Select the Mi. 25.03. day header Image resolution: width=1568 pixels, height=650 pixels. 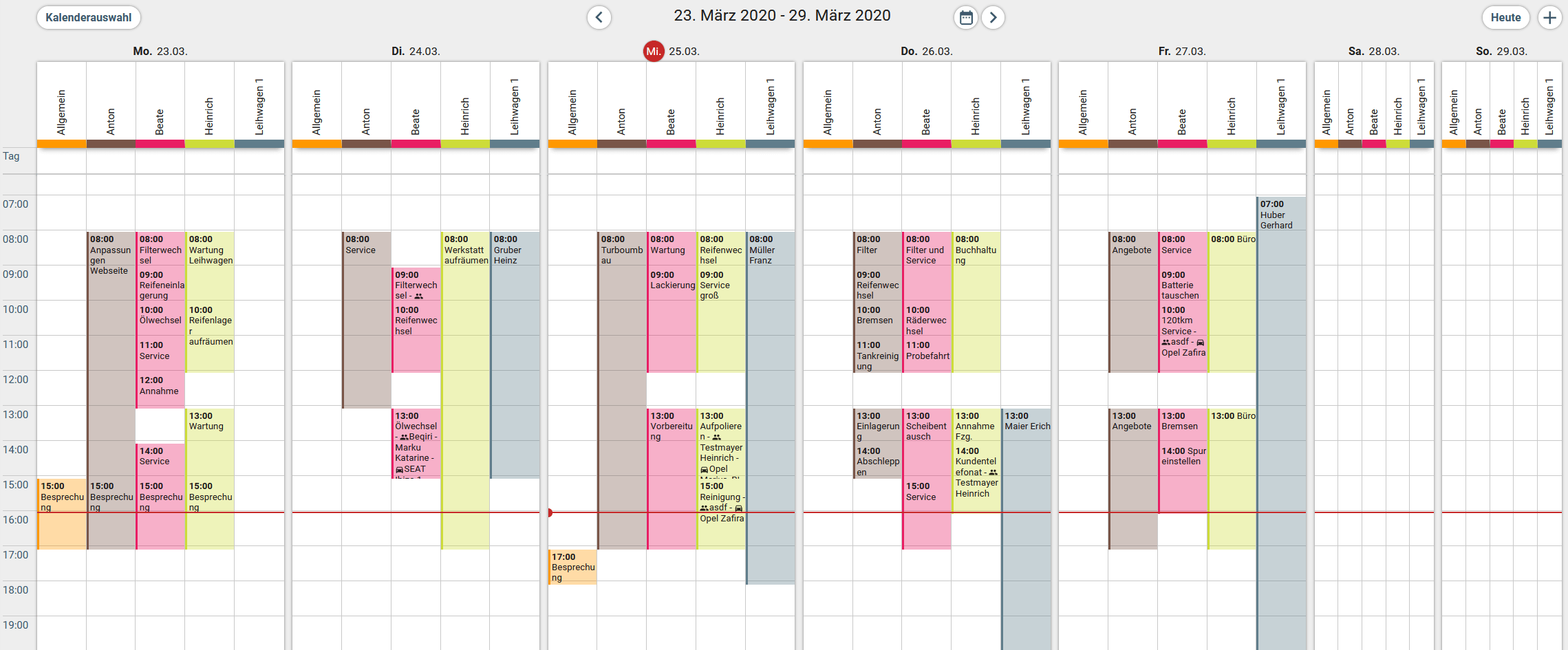[x=672, y=51]
